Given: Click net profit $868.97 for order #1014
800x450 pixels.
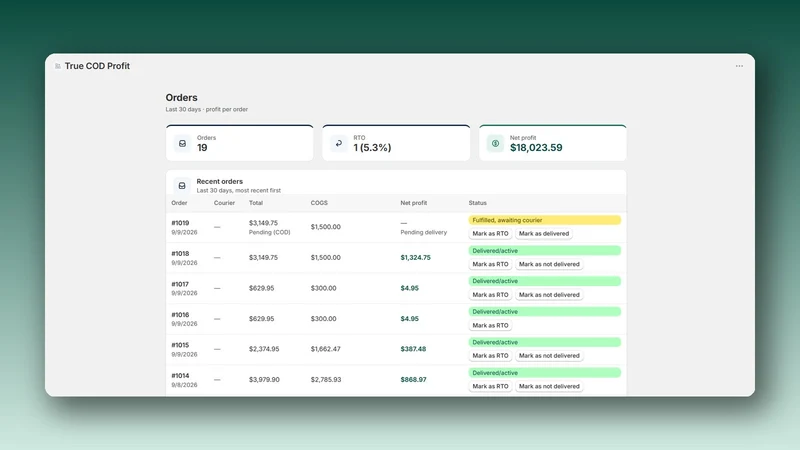Looking at the screenshot, I should (x=413, y=380).
